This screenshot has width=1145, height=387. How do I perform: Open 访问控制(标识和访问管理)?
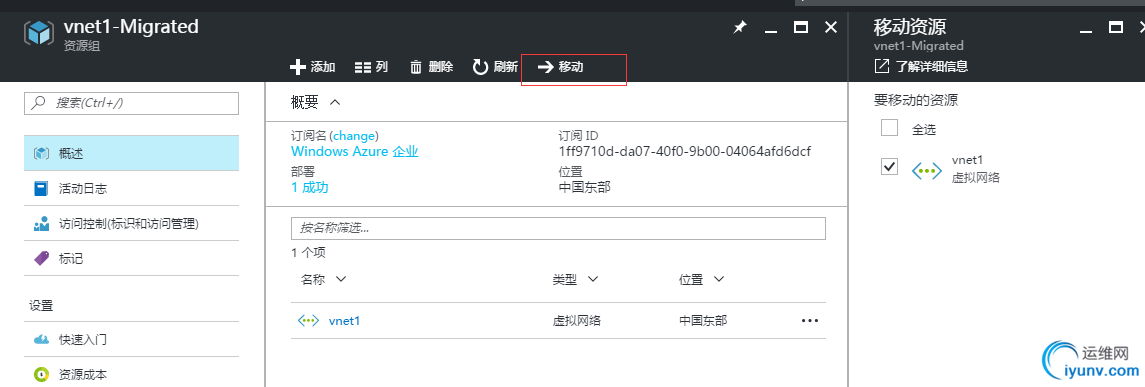[x=131, y=223]
